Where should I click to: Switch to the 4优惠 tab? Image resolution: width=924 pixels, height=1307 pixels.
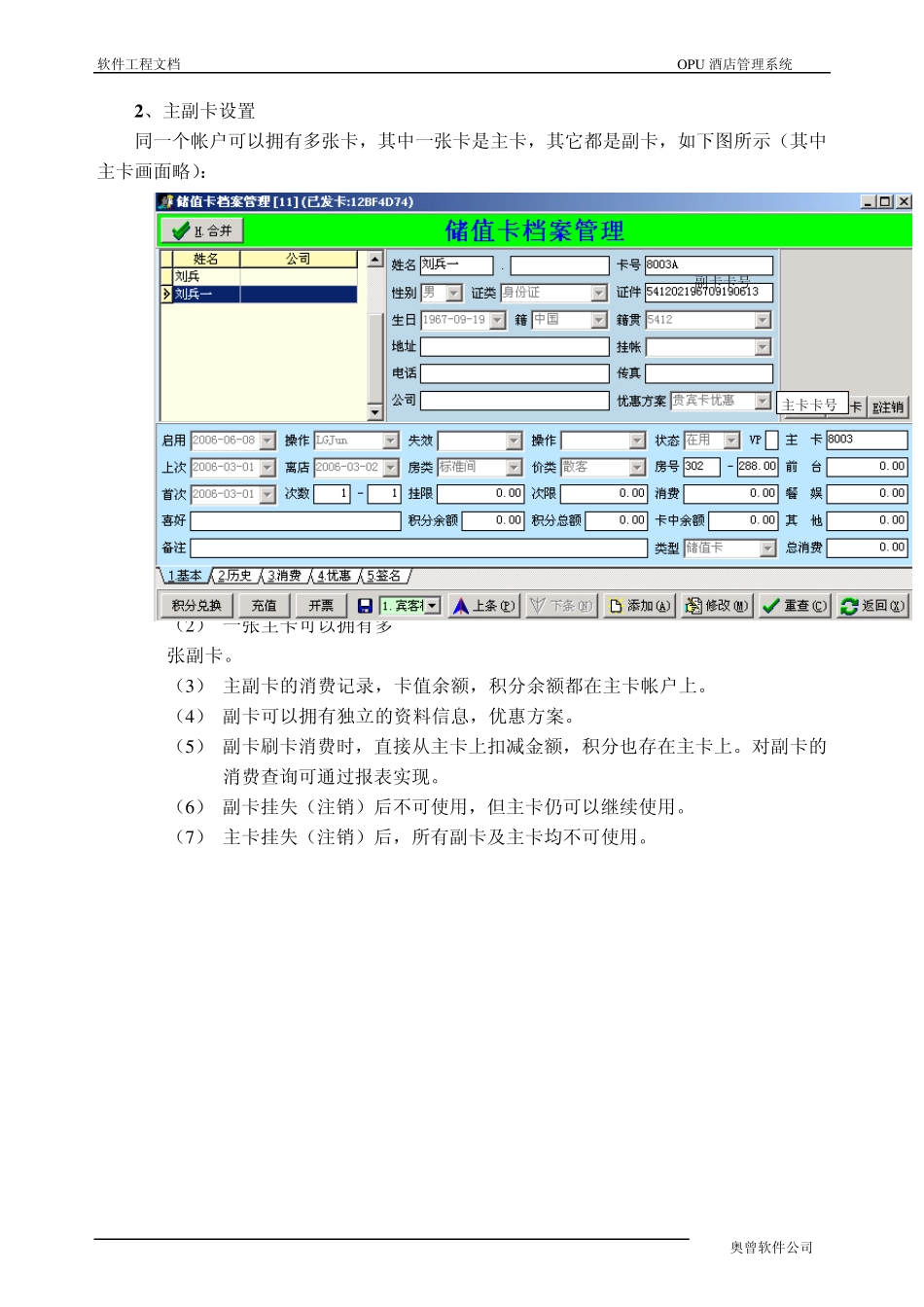click(x=334, y=576)
